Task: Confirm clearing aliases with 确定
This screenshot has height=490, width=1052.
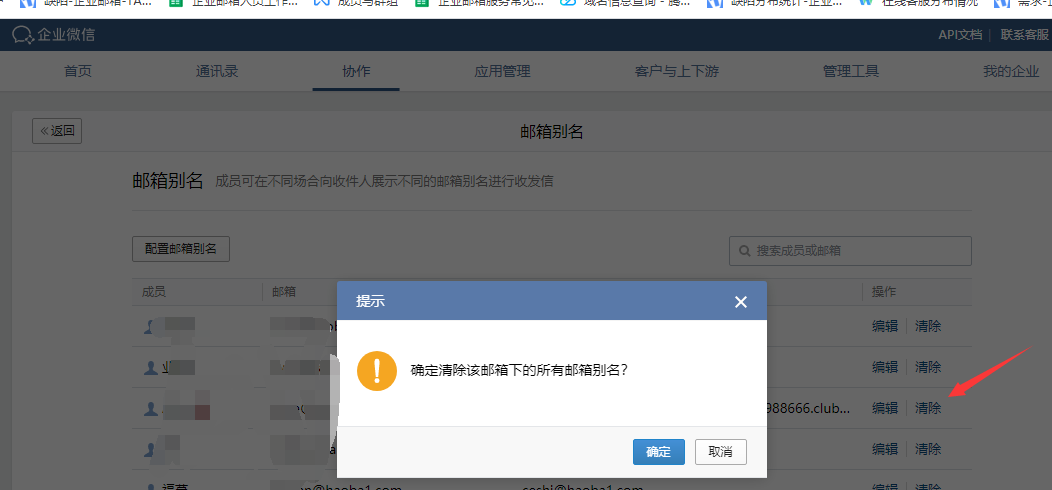Action: click(x=658, y=452)
